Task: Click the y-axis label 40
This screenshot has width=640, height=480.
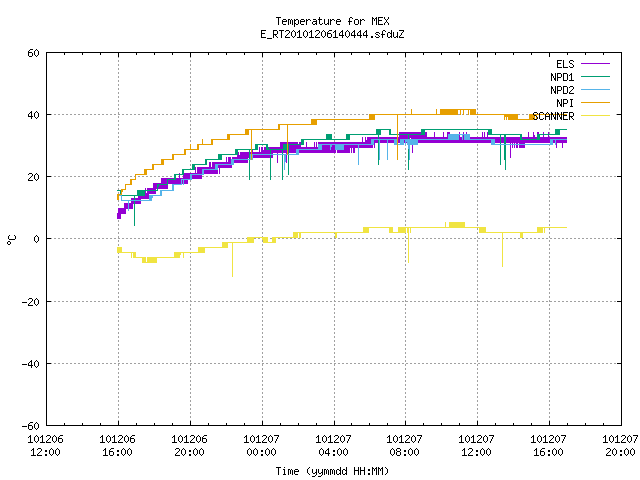Action: coord(33,115)
